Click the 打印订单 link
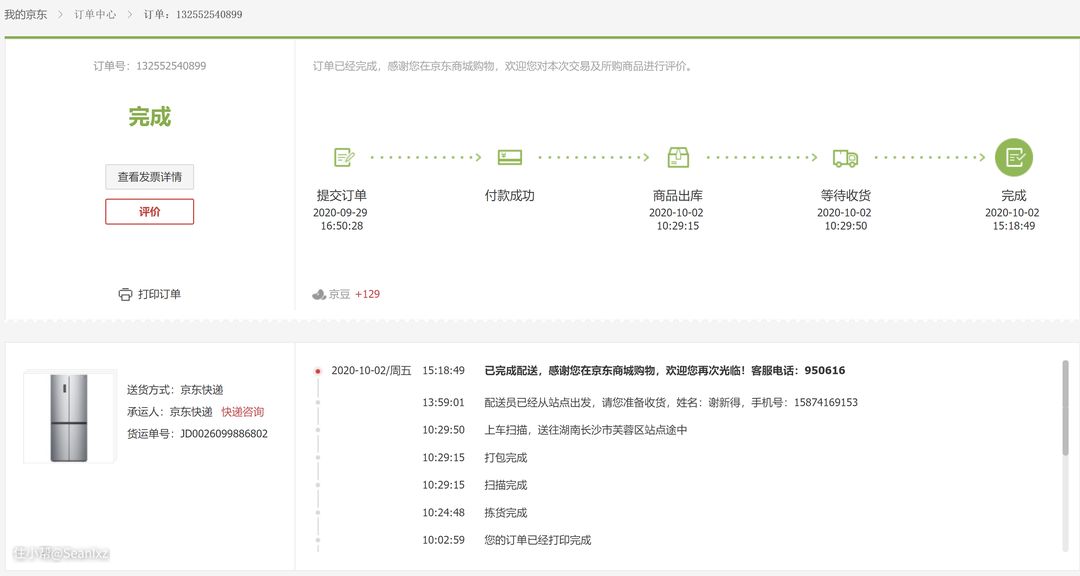 tap(159, 294)
